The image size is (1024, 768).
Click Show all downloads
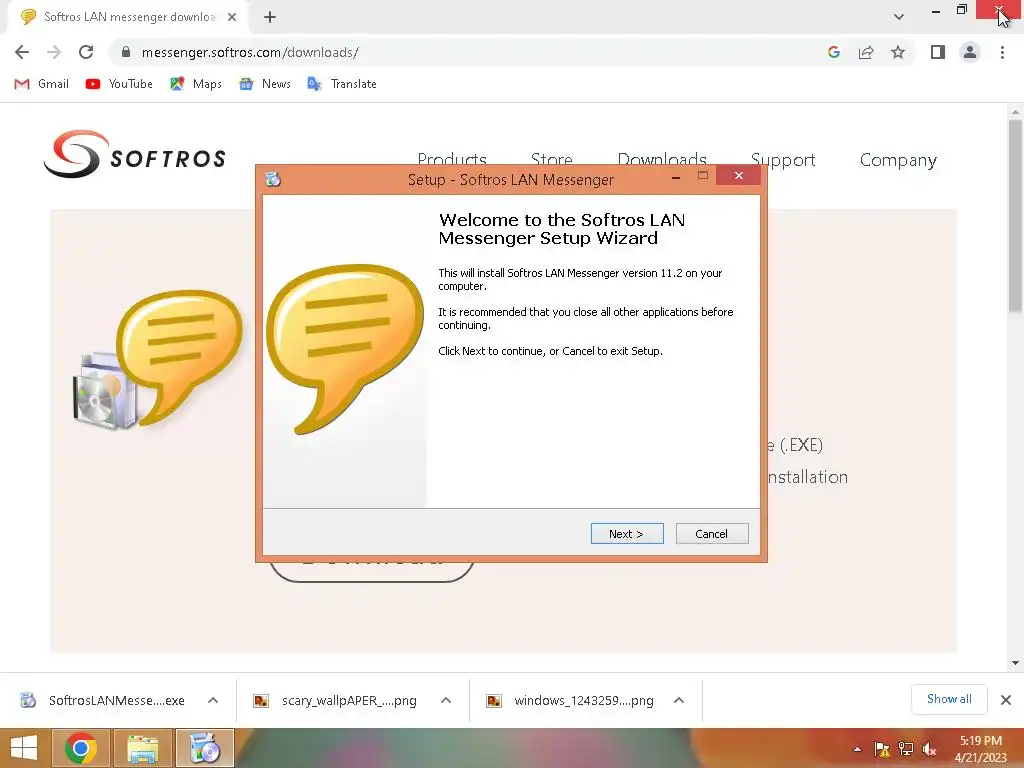[949, 699]
